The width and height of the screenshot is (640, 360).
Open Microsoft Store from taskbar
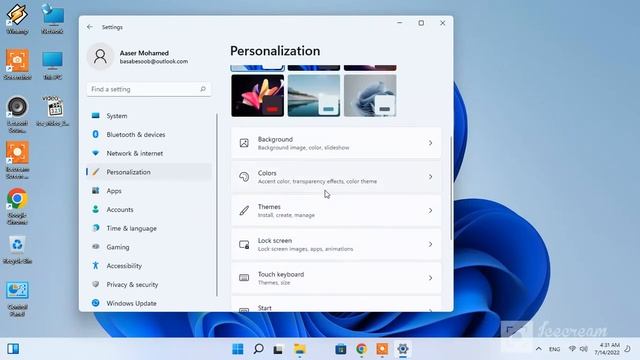tap(341, 349)
